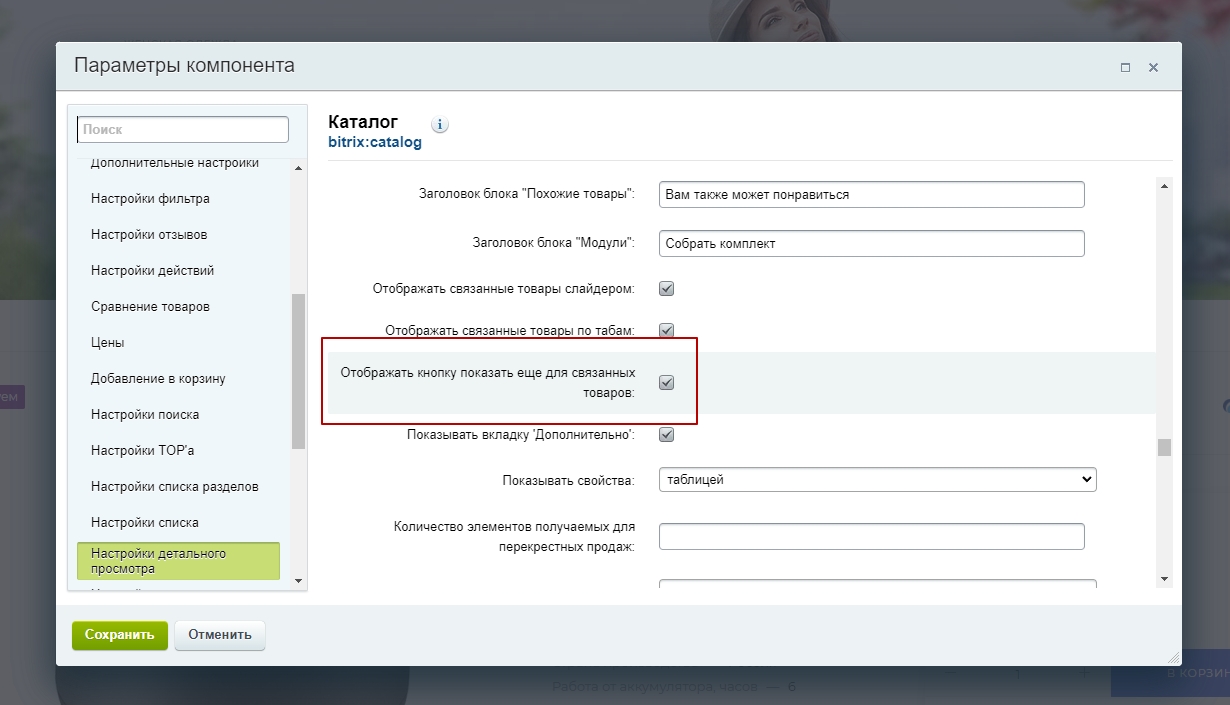Image resolution: width=1230 pixels, height=705 pixels.
Task: Open Настройки списка разделов section
Action: pos(175,487)
